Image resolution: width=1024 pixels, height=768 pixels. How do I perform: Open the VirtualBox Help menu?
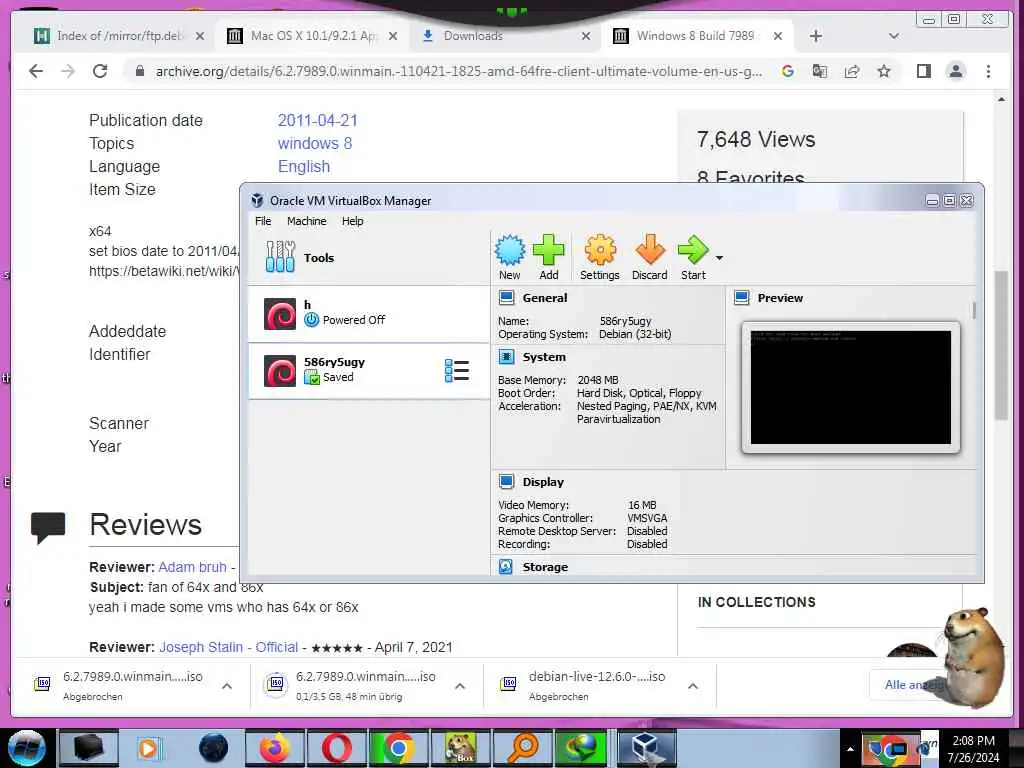click(x=353, y=221)
